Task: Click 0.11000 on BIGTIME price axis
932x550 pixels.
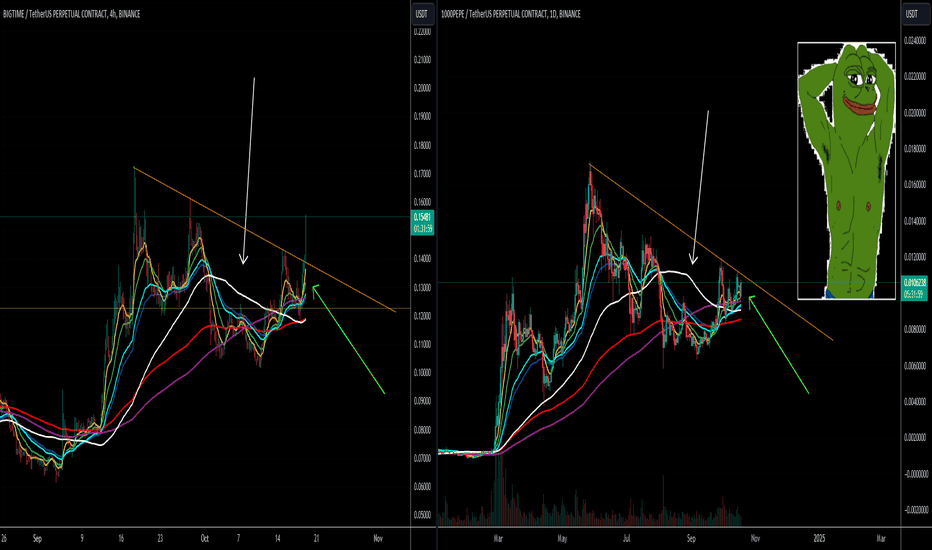Action: coord(423,344)
